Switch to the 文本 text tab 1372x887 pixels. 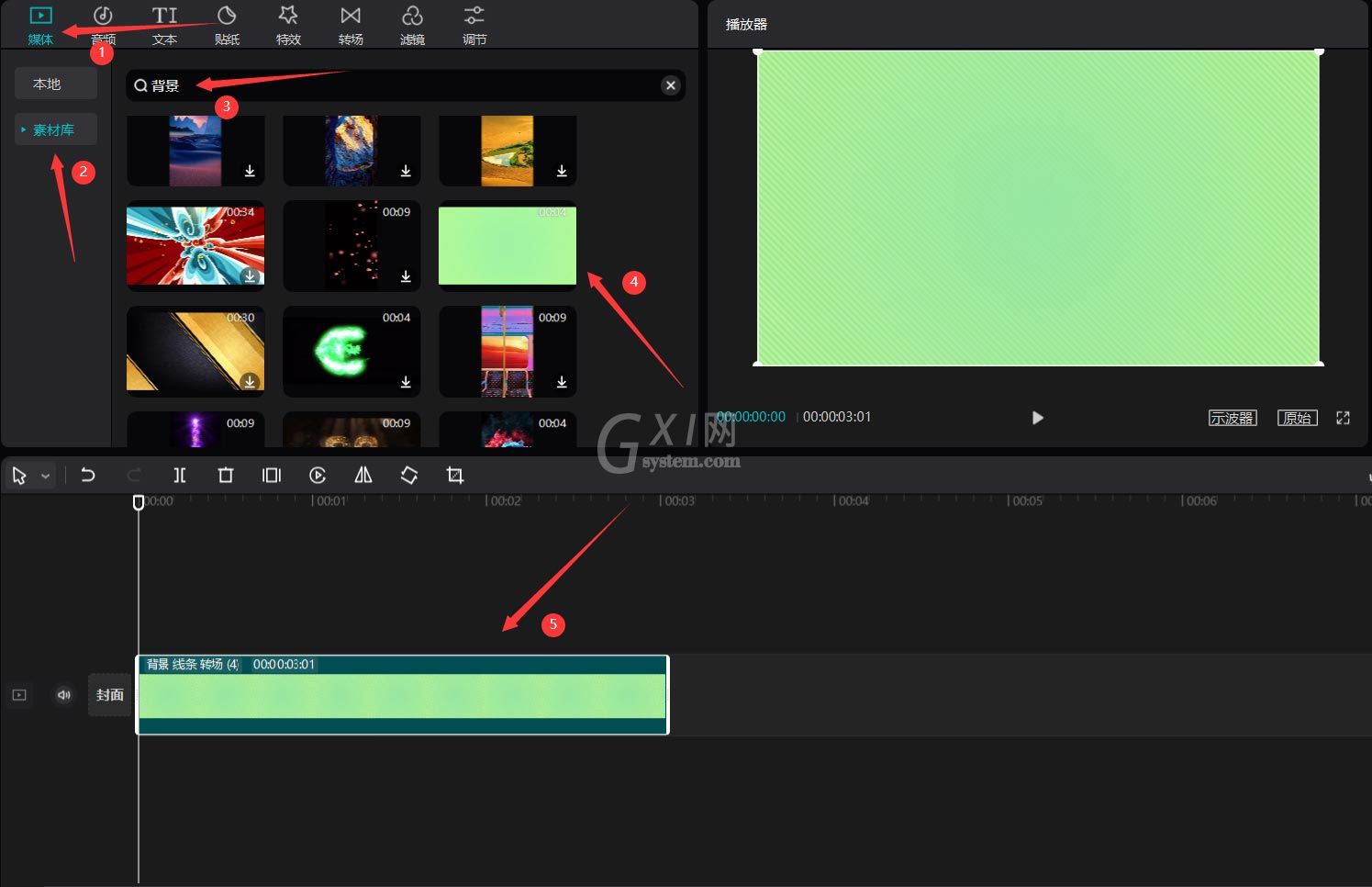pyautogui.click(x=165, y=25)
